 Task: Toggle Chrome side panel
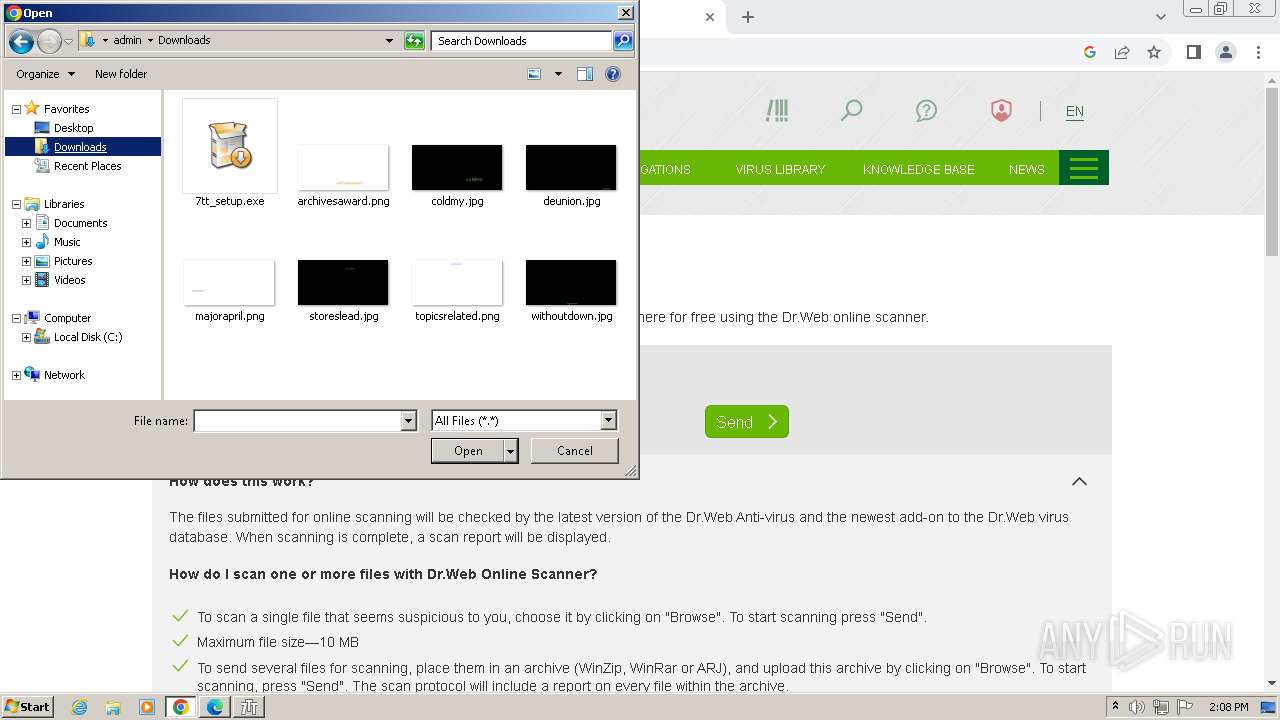pos(1193,52)
